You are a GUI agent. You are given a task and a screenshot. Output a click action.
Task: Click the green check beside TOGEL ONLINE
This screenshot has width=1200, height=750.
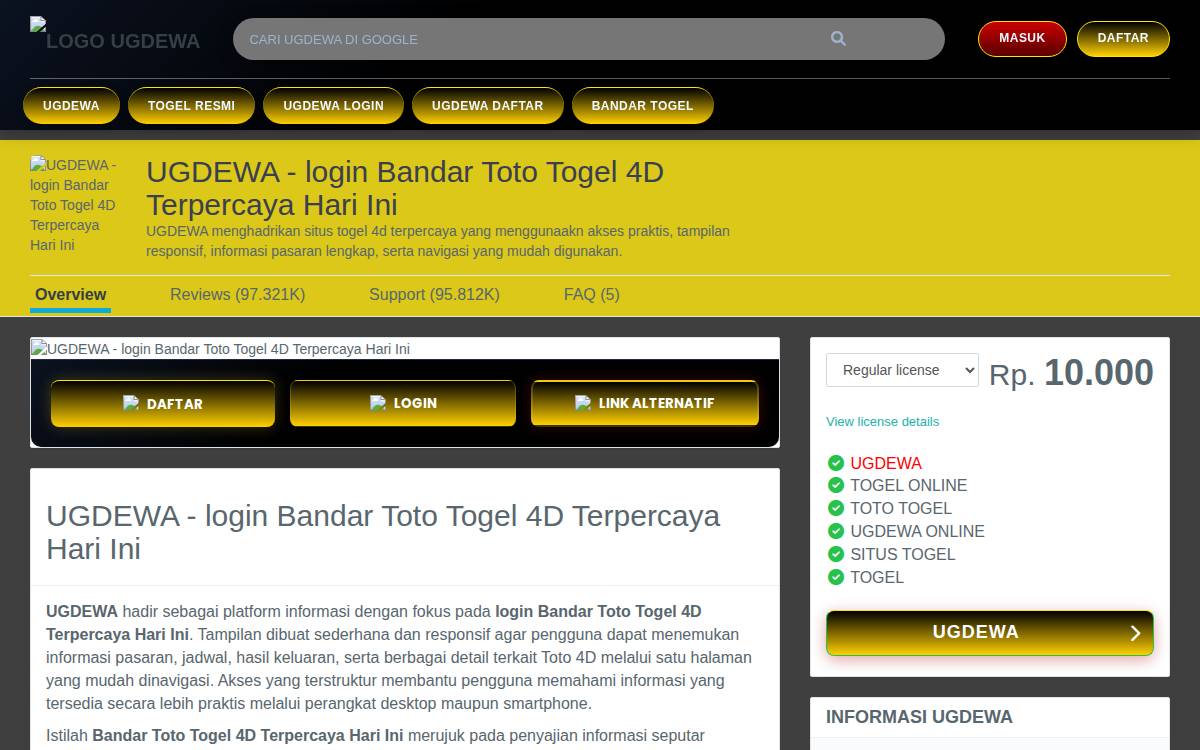click(x=836, y=485)
